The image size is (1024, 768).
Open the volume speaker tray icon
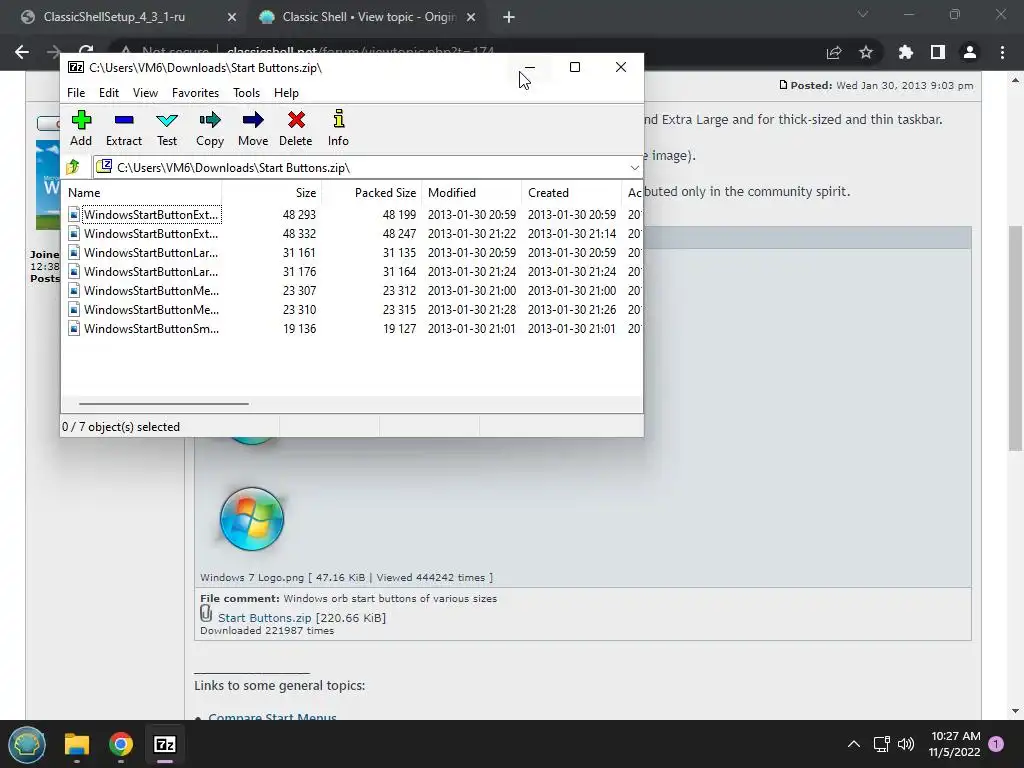906,744
